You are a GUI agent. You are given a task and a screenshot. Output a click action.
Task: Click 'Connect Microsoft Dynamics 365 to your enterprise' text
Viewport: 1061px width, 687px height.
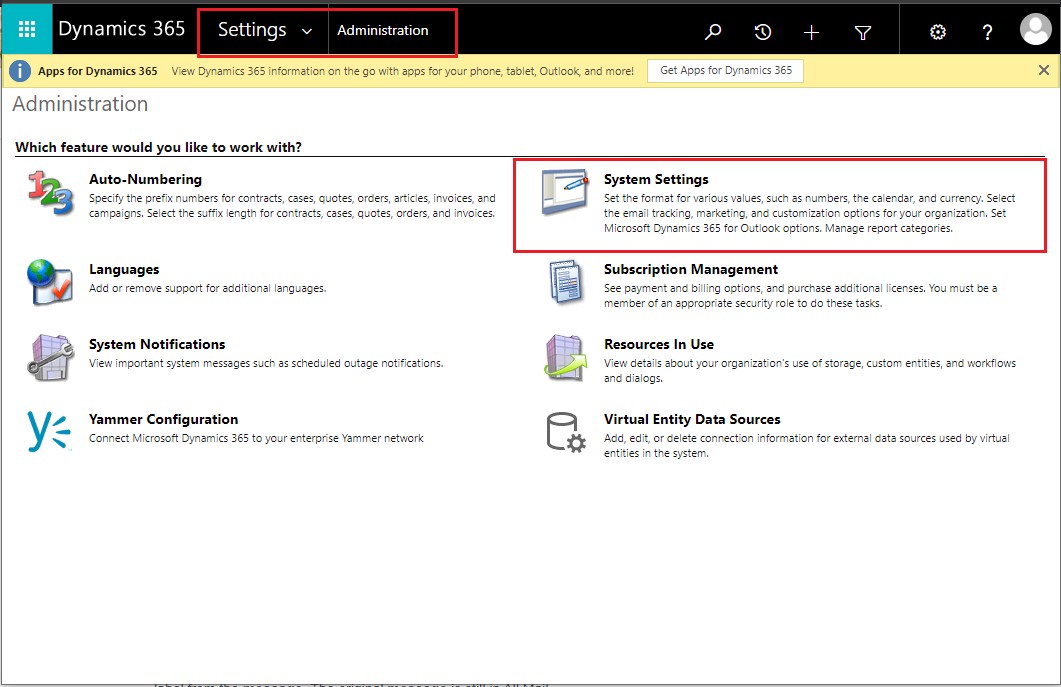click(x=256, y=439)
